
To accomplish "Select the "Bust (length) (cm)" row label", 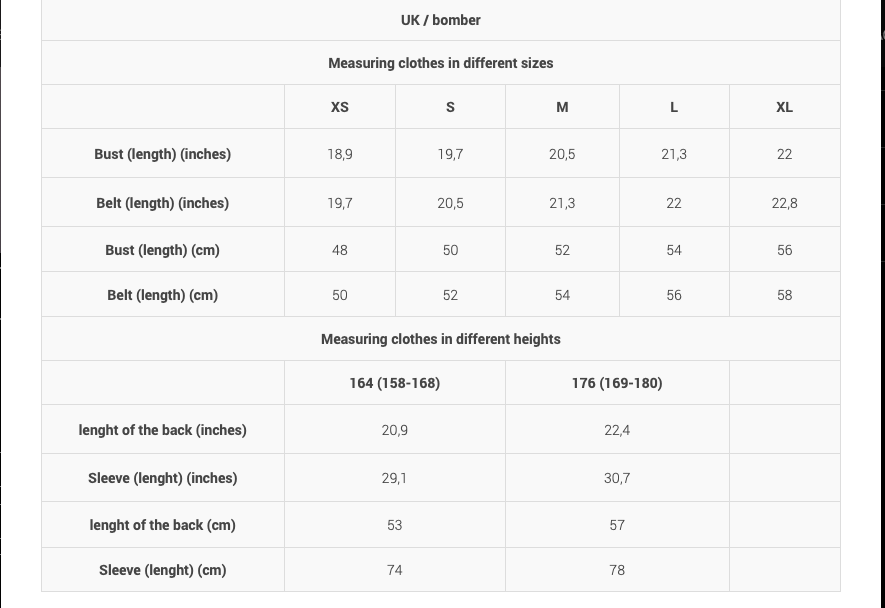I will tap(162, 250).
